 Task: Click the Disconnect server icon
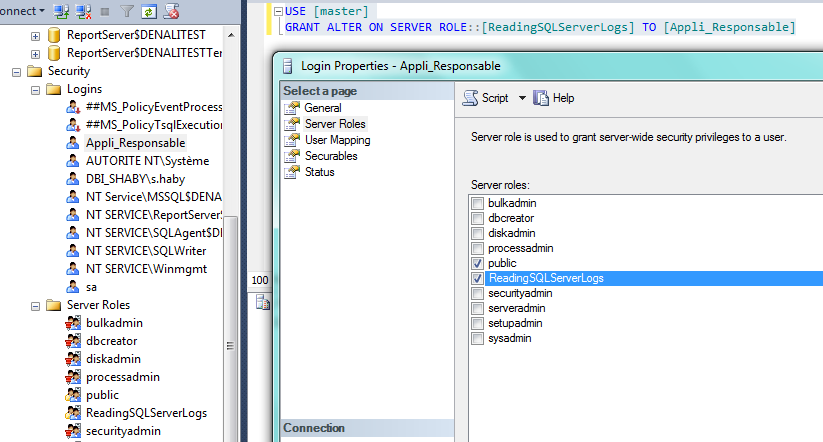(x=82, y=12)
